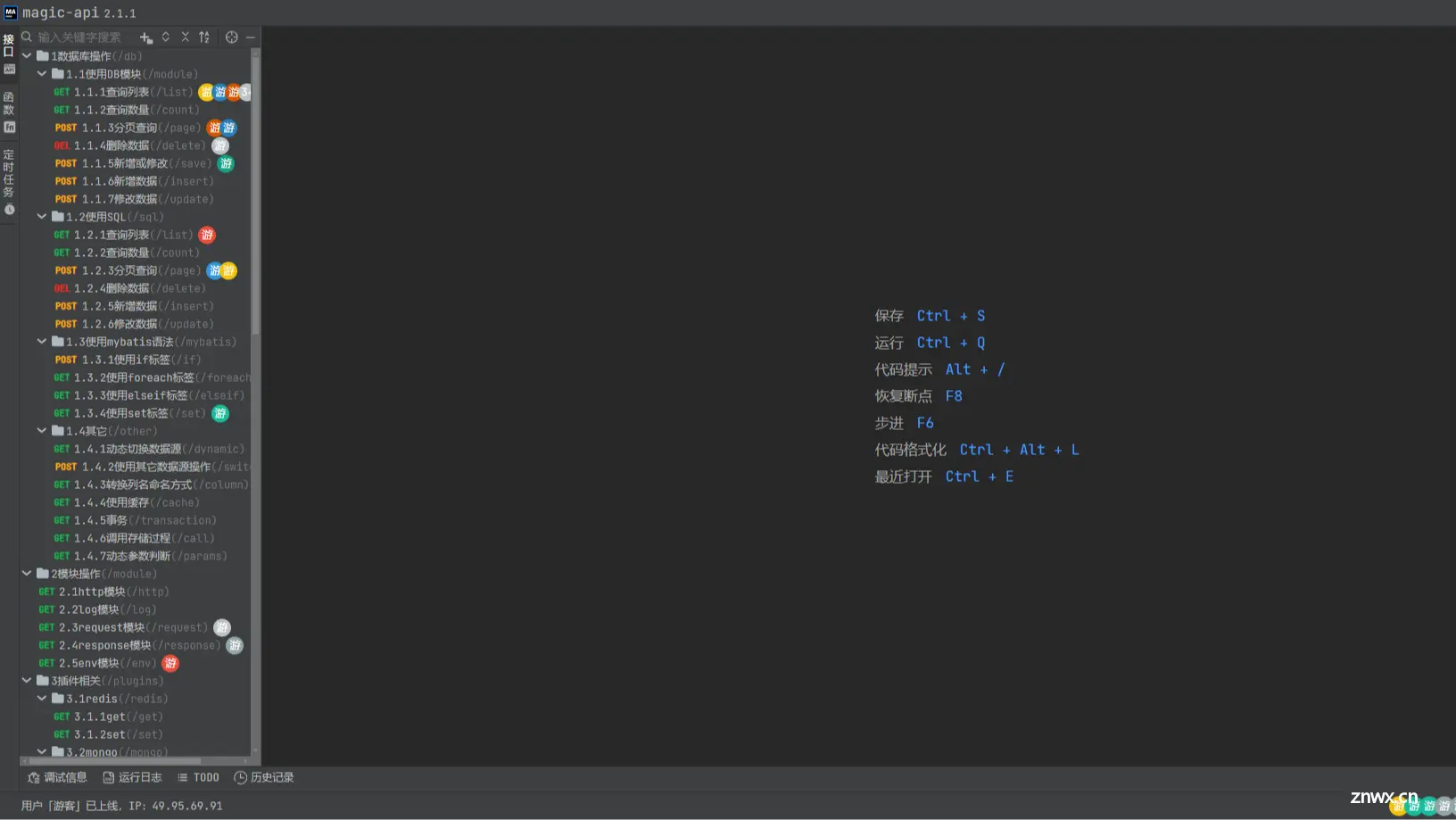This screenshot has width=1456, height=820.
Task: Click the expand all tree icon
Action: tap(166, 37)
